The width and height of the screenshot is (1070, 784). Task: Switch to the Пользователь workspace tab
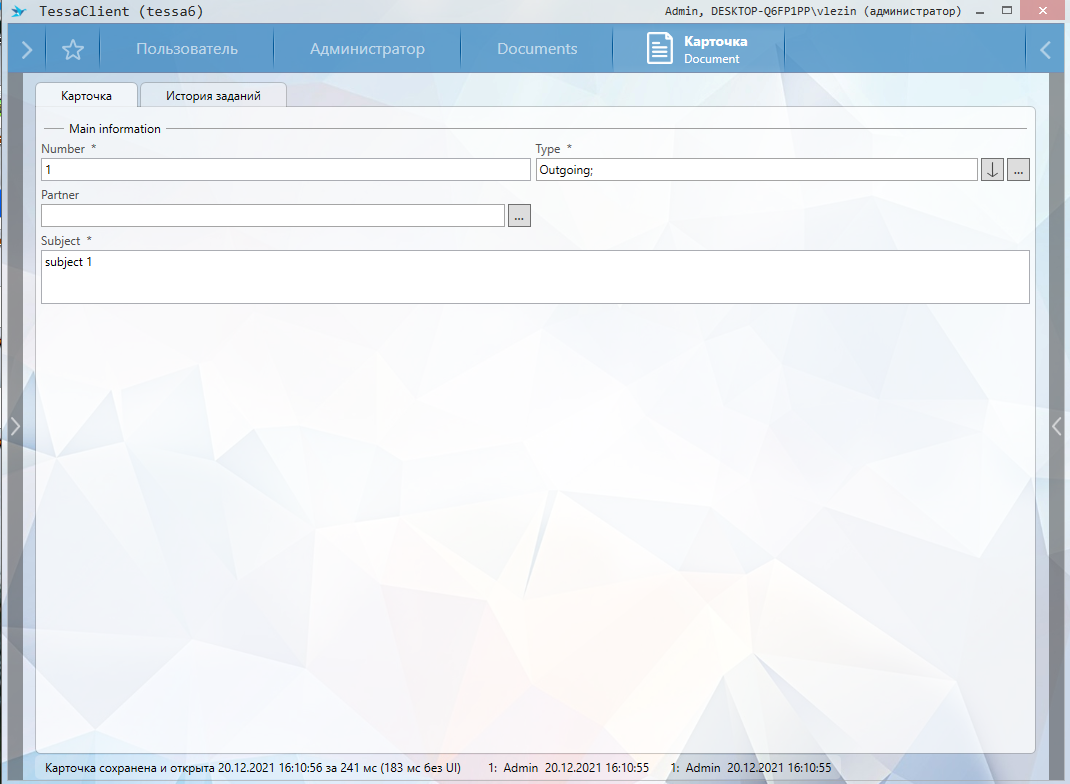pos(187,49)
